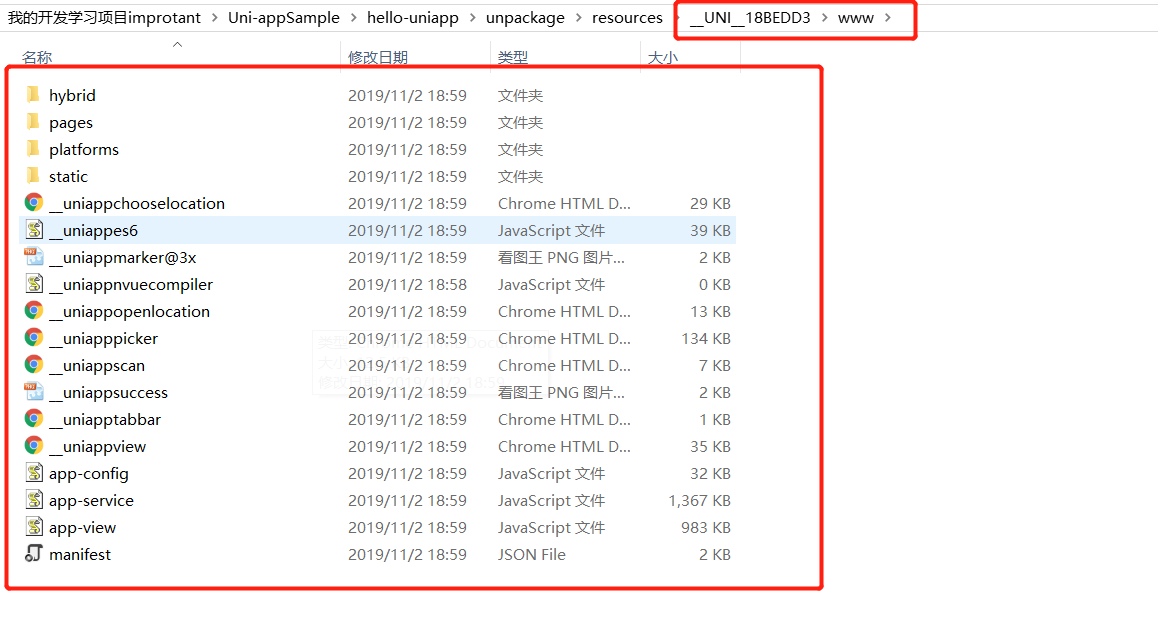Click Chrome icon of __uniapptabbar
Viewport: 1158px width, 626px height.
pos(34,419)
